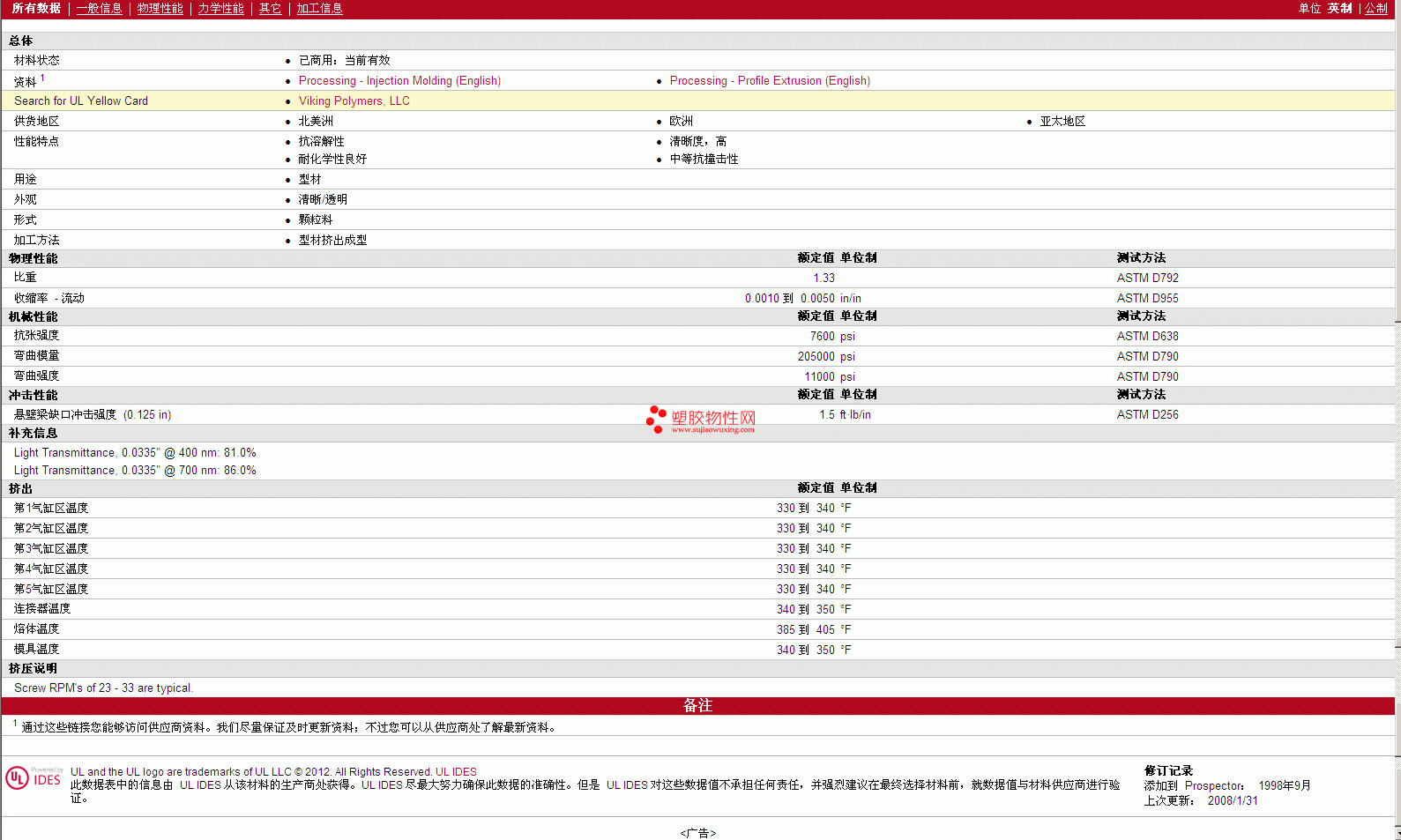Image resolution: width=1401 pixels, height=840 pixels.
Task: Click the 模具温度 row label
Action: [36, 650]
